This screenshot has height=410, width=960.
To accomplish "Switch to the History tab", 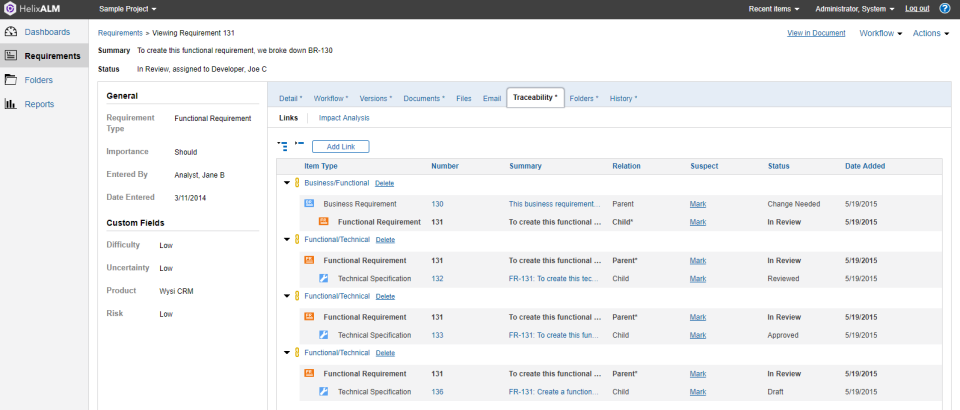I will pos(623,98).
